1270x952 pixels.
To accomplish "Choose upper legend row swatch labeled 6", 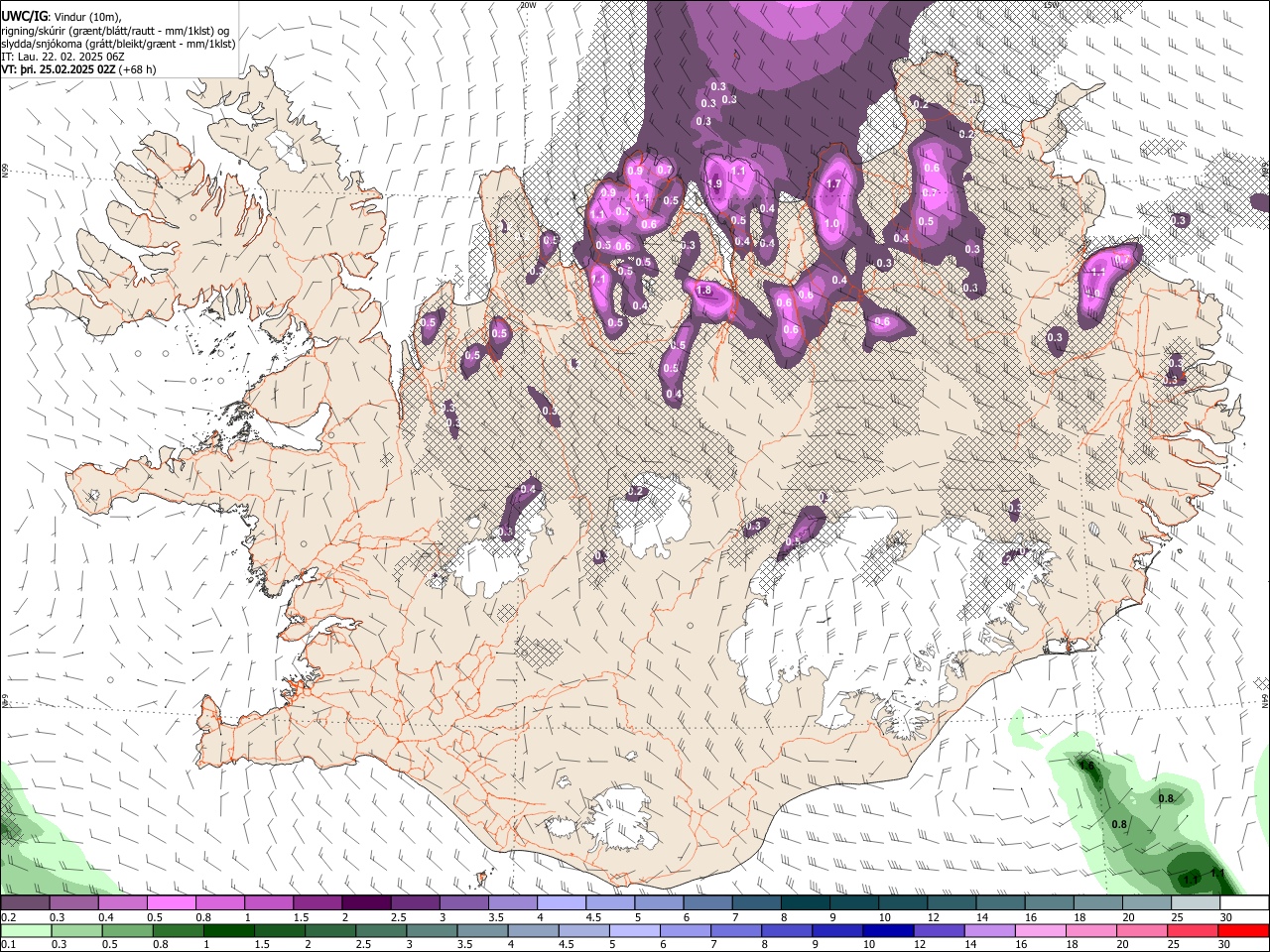I will click(706, 903).
